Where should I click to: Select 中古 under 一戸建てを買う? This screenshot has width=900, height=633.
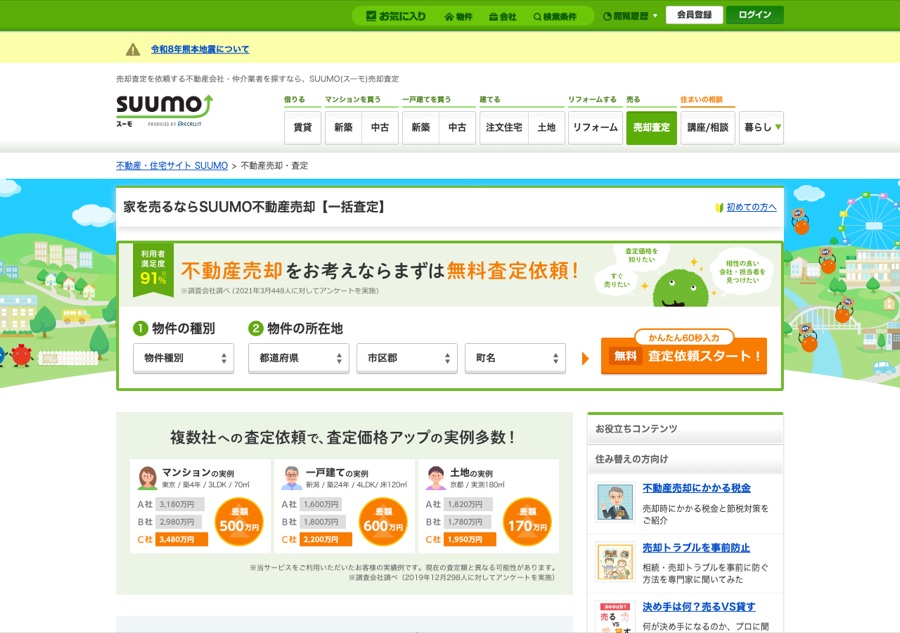coord(457,127)
